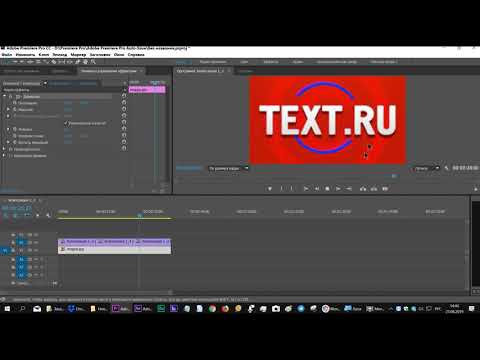Toggle animation stopwatch for Поворот

click(15, 129)
